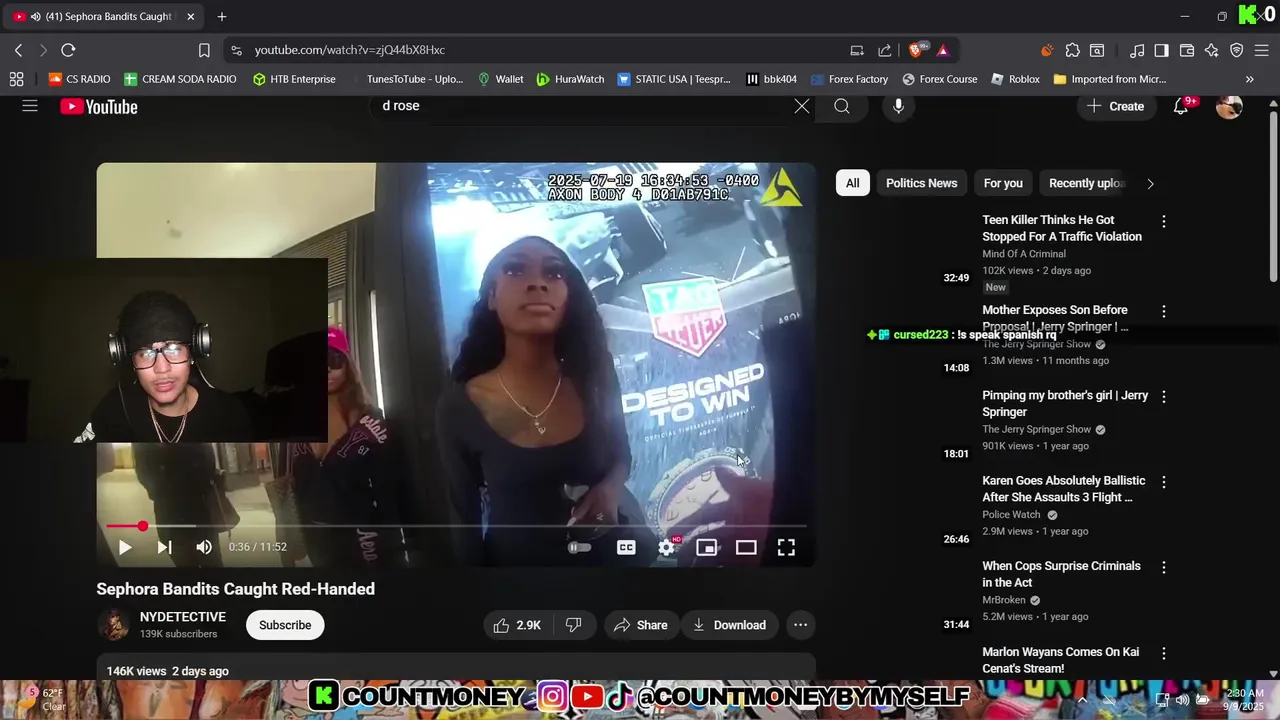Open the browser hamburger menu
Viewport: 1280px width, 720px height.
(1261, 50)
